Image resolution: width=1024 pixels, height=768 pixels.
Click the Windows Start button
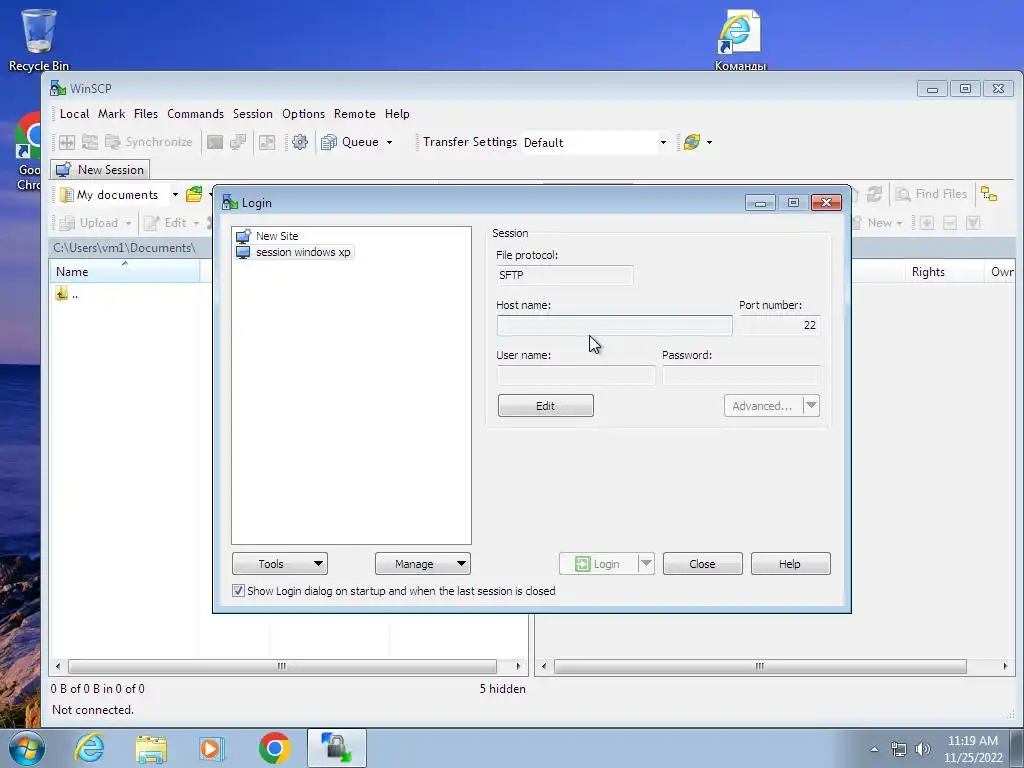click(x=26, y=748)
